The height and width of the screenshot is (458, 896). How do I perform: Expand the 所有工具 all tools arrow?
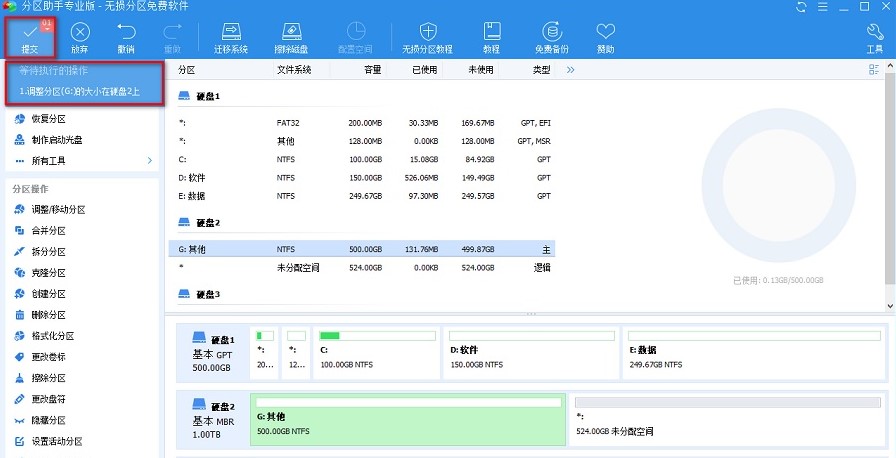point(150,160)
